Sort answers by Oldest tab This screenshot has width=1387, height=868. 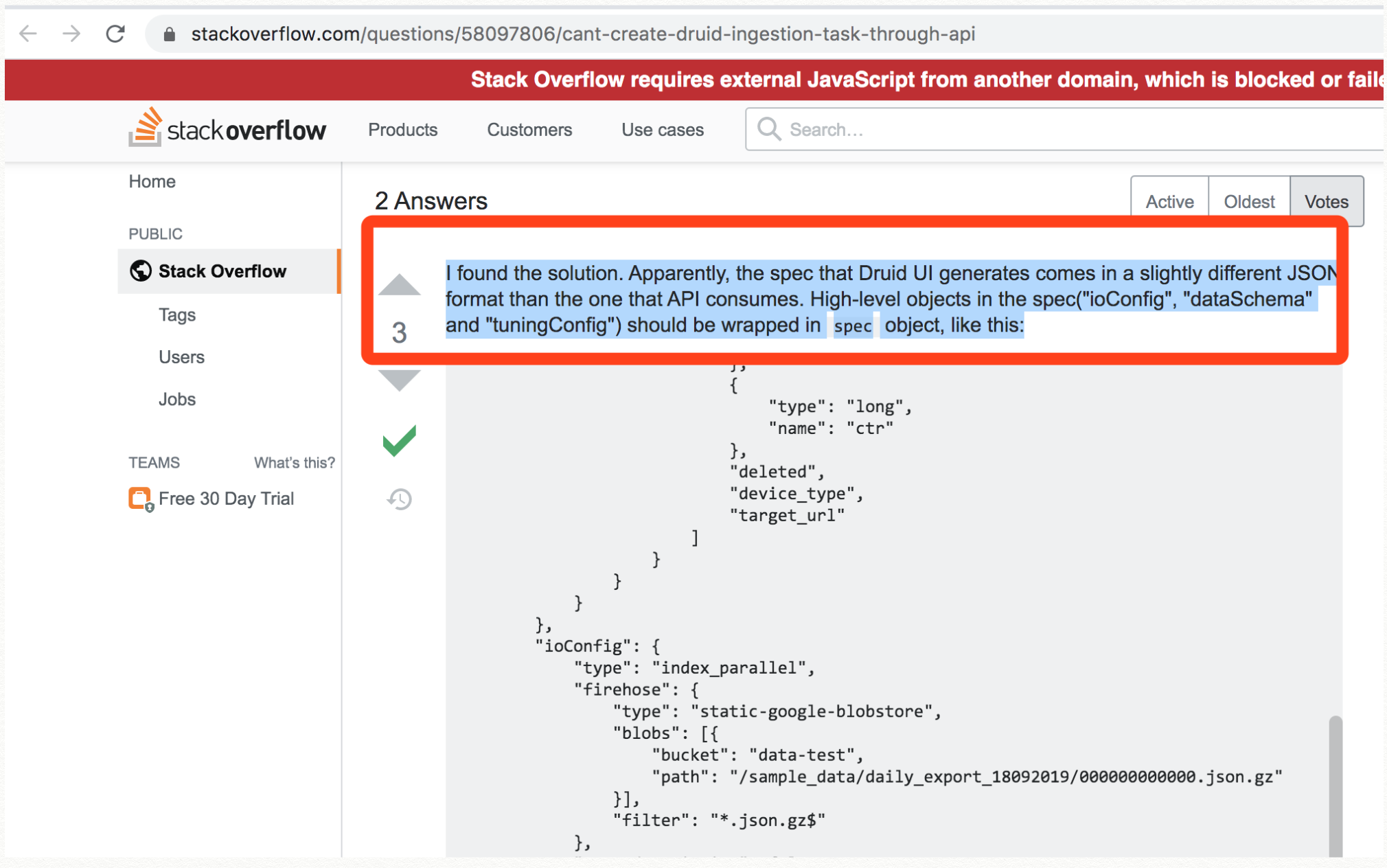1249,202
